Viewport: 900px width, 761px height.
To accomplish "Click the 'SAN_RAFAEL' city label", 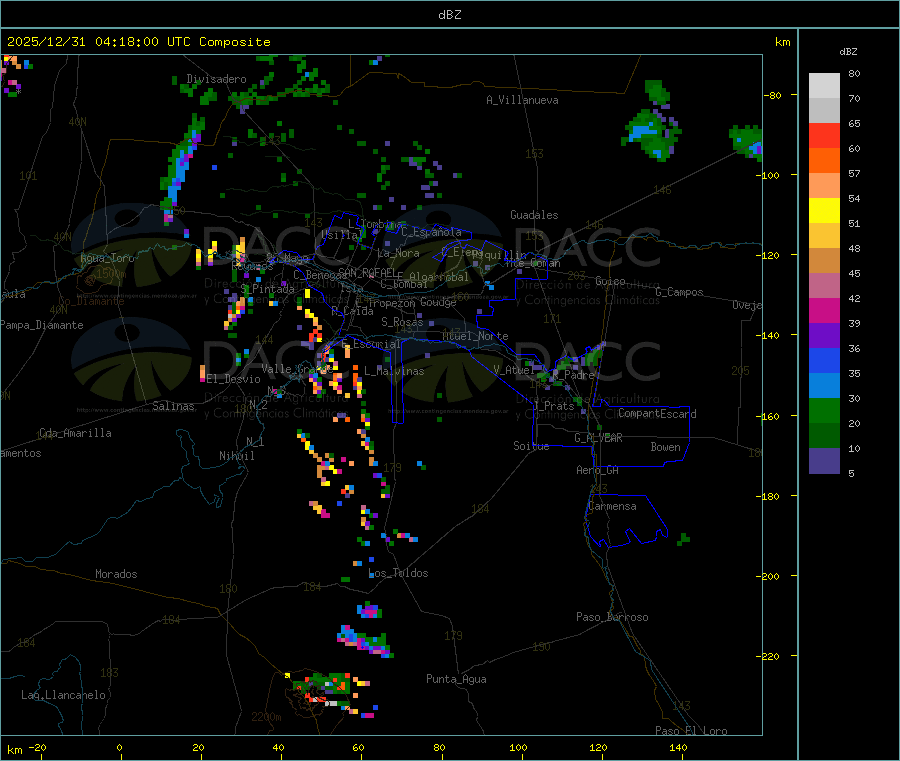I will 367,273.
